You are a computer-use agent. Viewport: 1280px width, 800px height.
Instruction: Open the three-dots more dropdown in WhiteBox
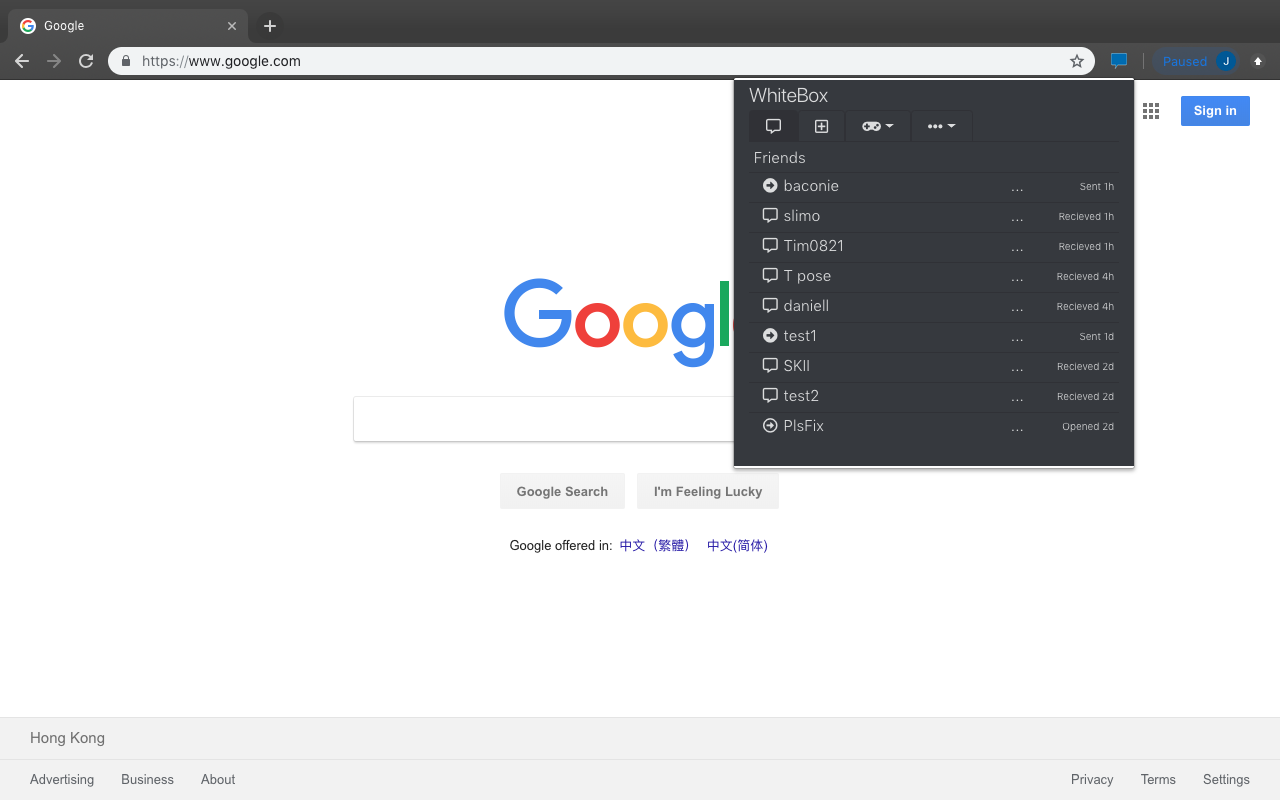tap(941, 126)
